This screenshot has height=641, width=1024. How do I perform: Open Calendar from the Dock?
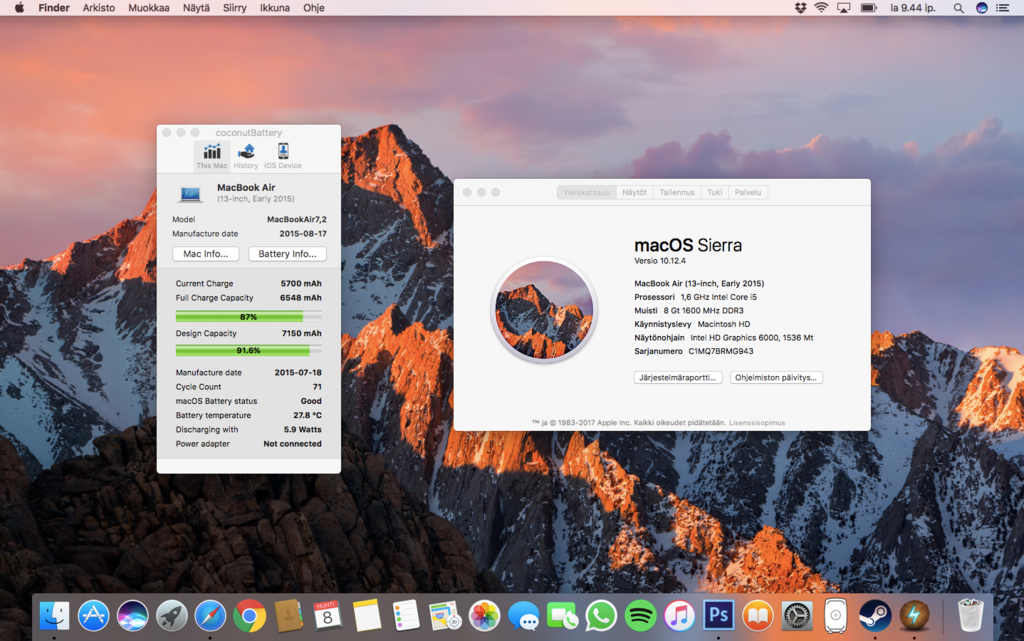point(327,616)
